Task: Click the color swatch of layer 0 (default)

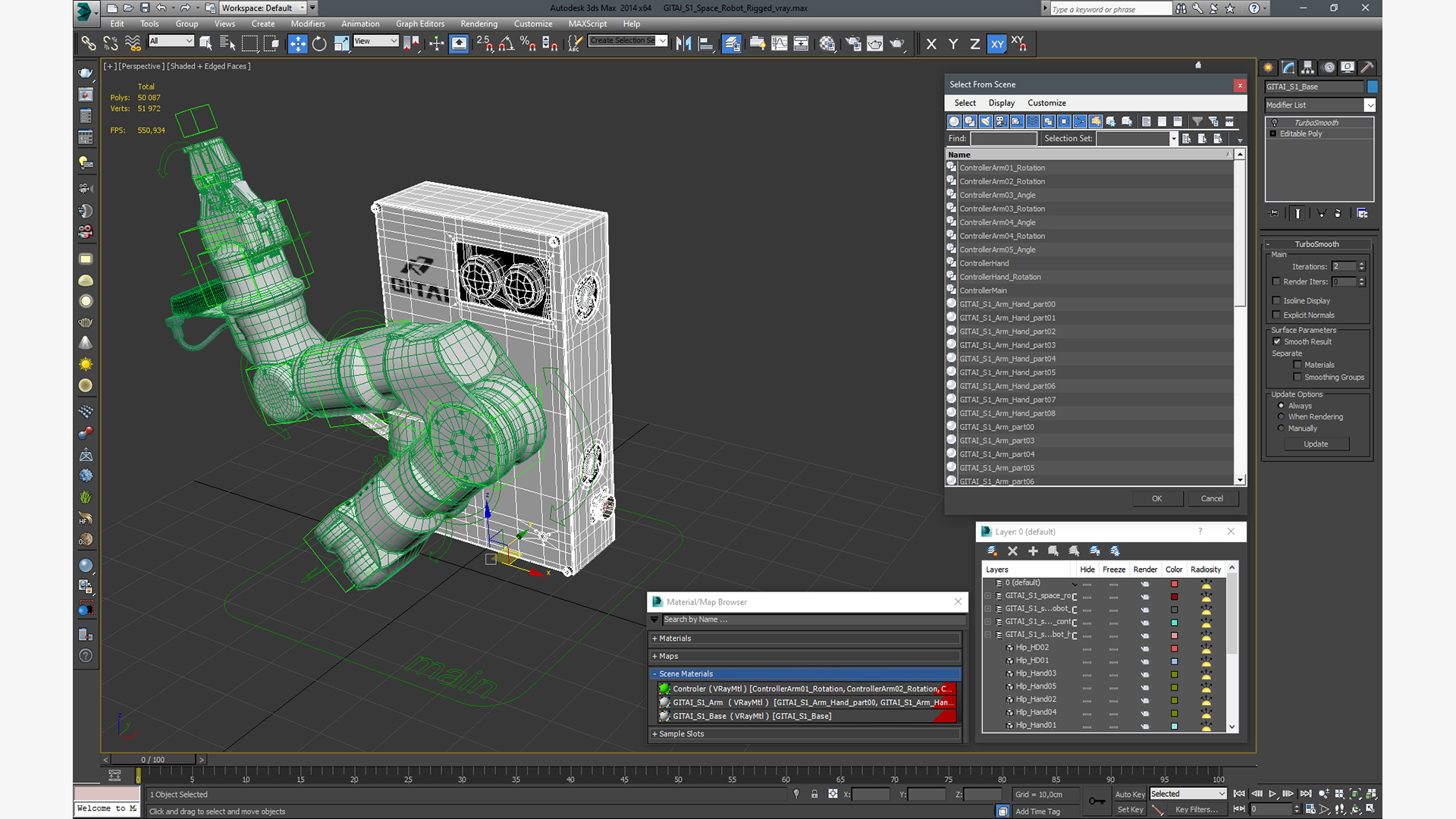Action: pyautogui.click(x=1174, y=584)
